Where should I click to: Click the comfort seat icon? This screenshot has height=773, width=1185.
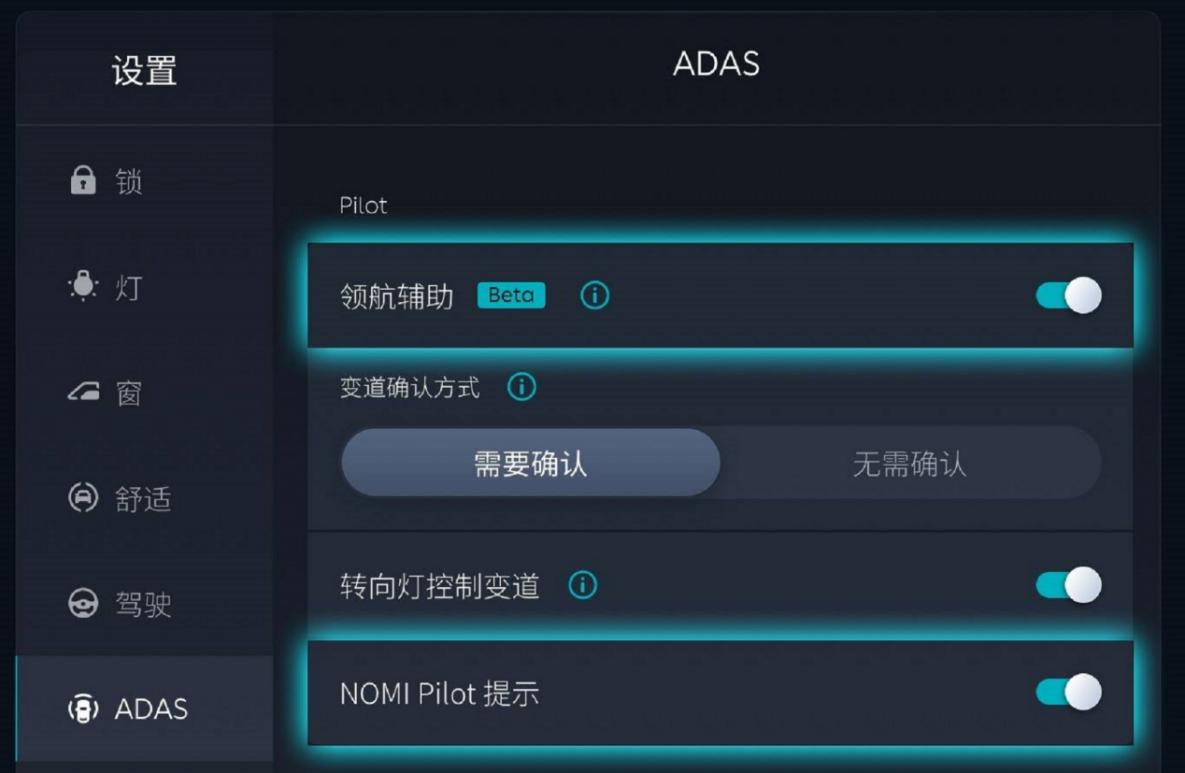[x=83, y=498]
